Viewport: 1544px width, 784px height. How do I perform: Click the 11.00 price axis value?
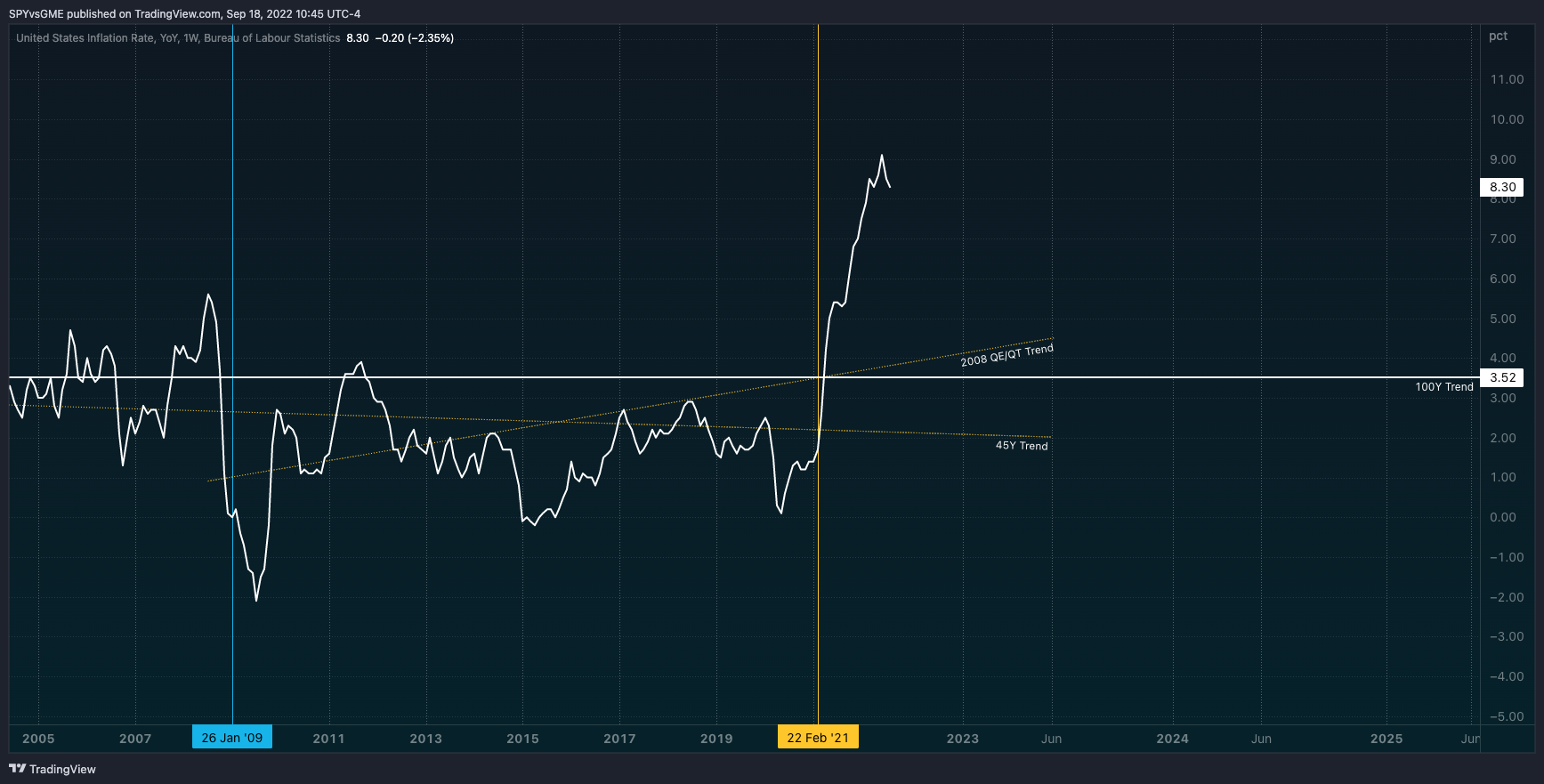point(1507,79)
